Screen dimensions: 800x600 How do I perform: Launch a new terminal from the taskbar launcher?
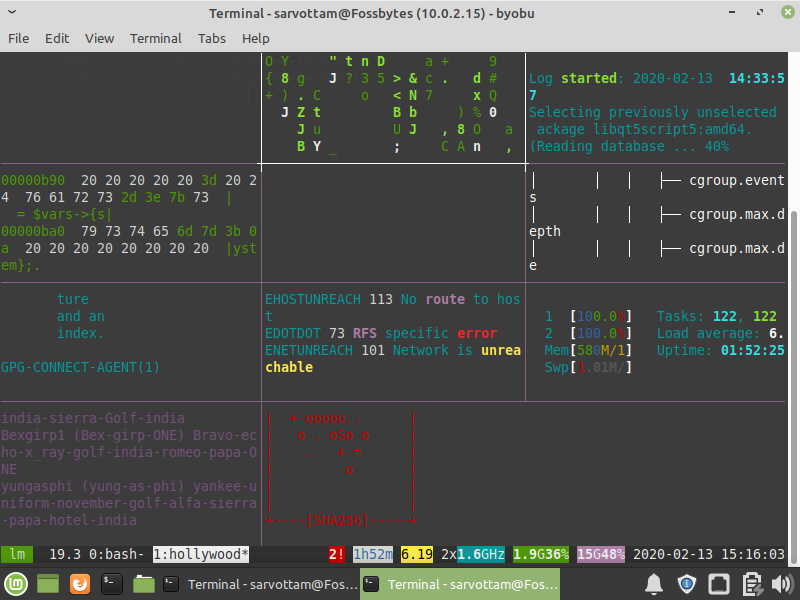(111, 584)
